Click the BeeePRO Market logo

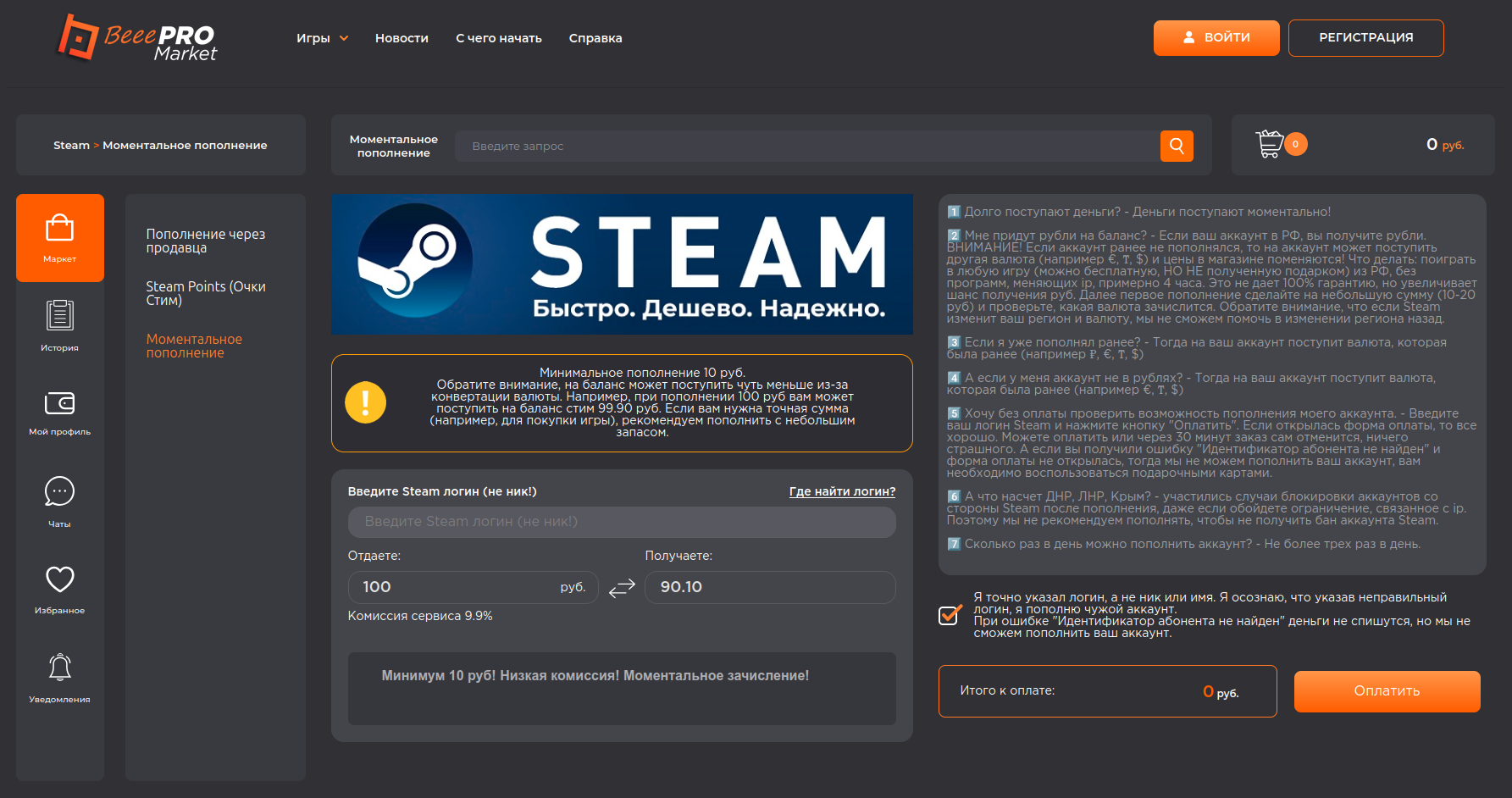pyautogui.click(x=137, y=38)
